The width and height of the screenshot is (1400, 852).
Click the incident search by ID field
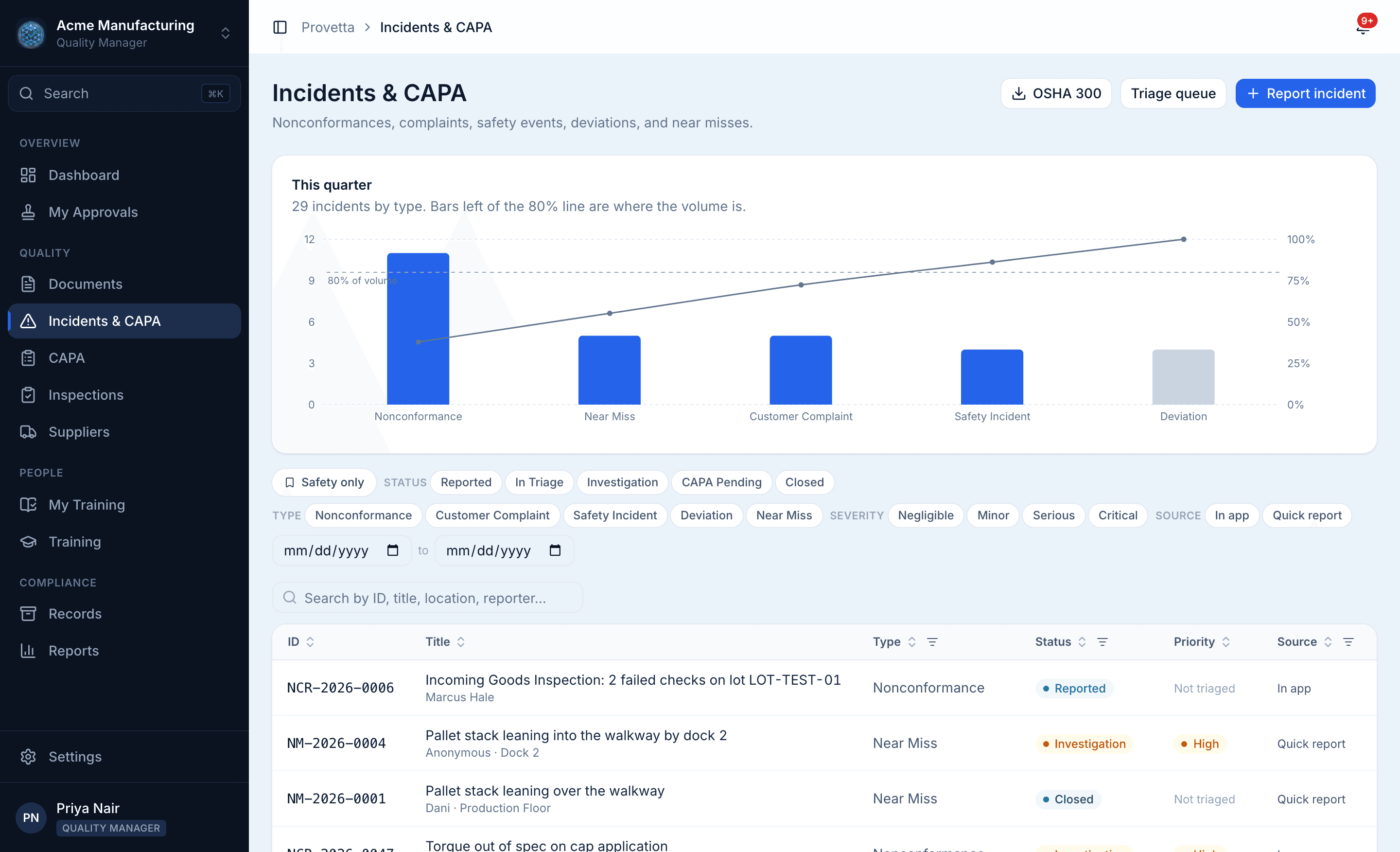427,597
